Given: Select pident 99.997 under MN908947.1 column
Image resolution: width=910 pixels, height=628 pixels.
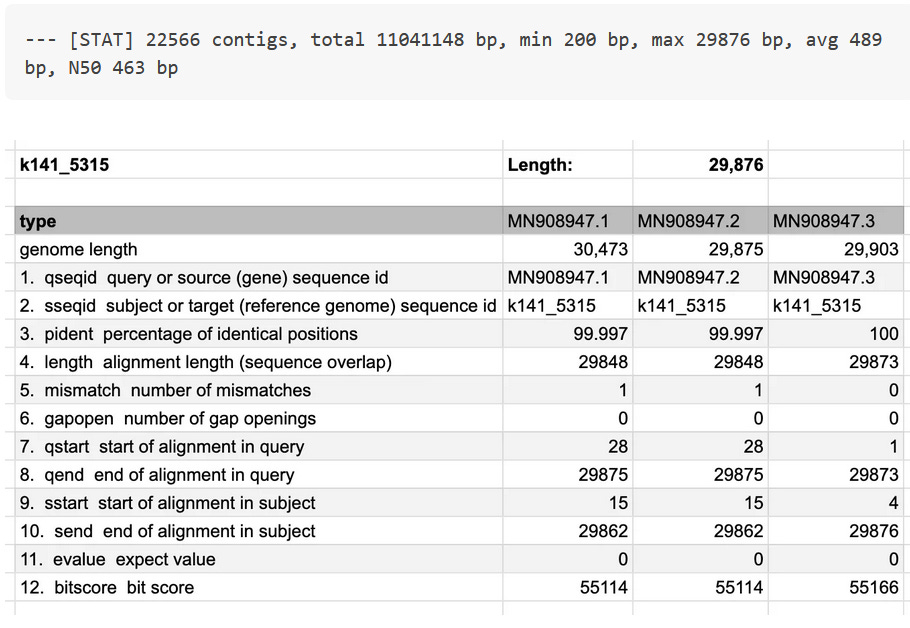Looking at the screenshot, I should pyautogui.click(x=568, y=334).
